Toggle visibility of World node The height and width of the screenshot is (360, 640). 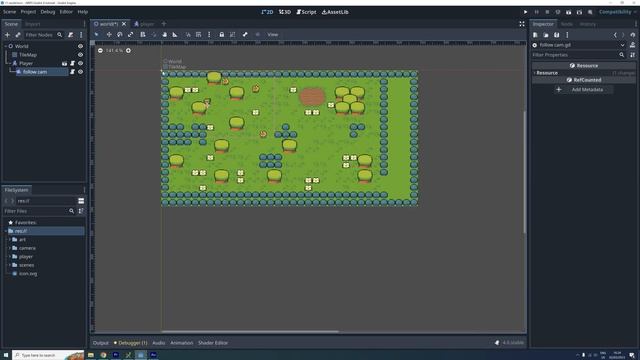click(80, 46)
